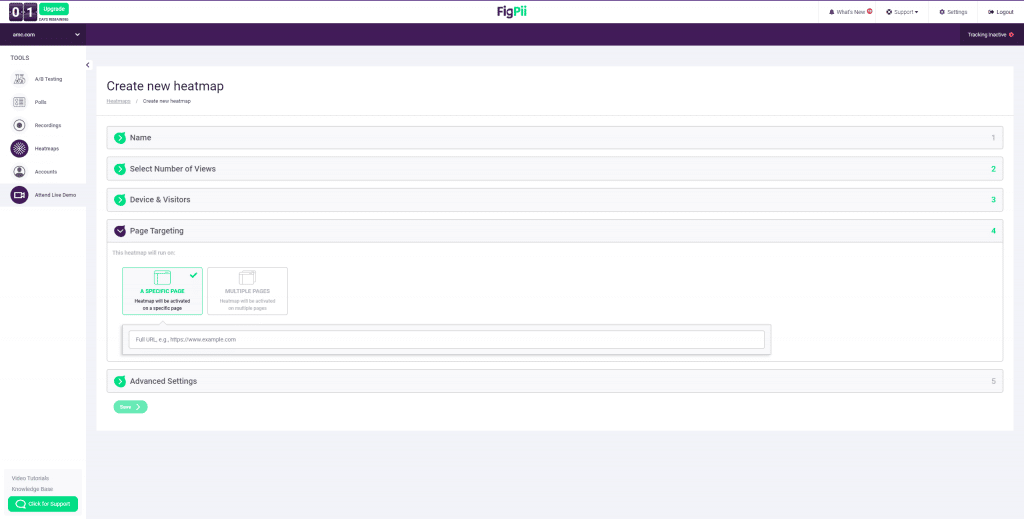Open the What's New menu item
The image size is (1024, 519).
[x=850, y=12]
